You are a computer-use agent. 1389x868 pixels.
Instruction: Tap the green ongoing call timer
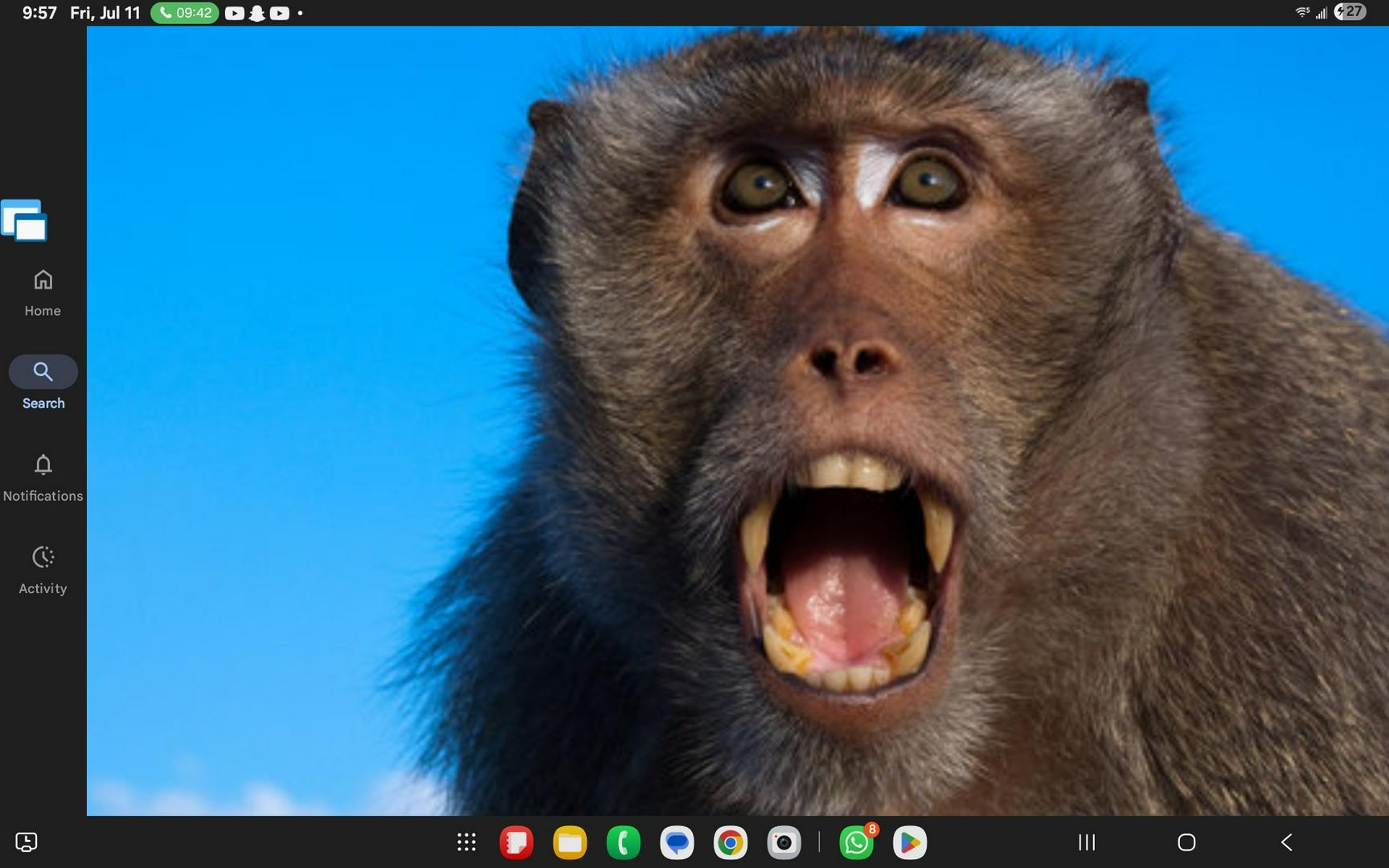pos(185,13)
